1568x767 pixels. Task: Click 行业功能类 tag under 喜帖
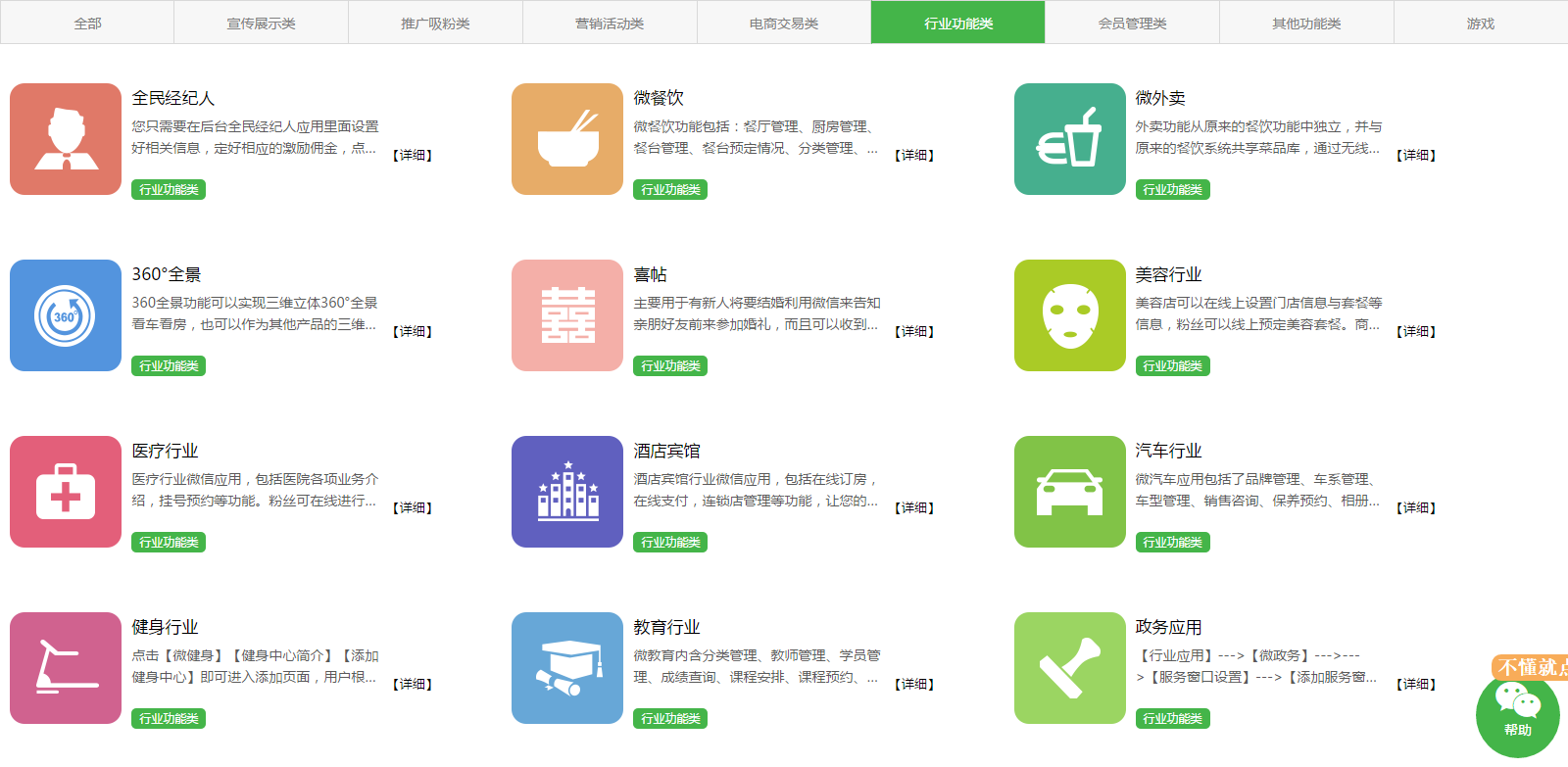pos(670,365)
